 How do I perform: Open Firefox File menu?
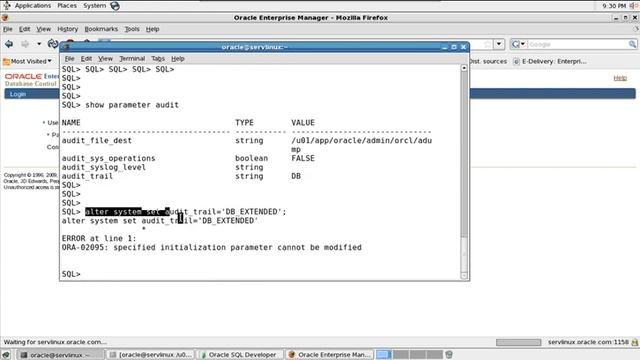tap(8, 29)
